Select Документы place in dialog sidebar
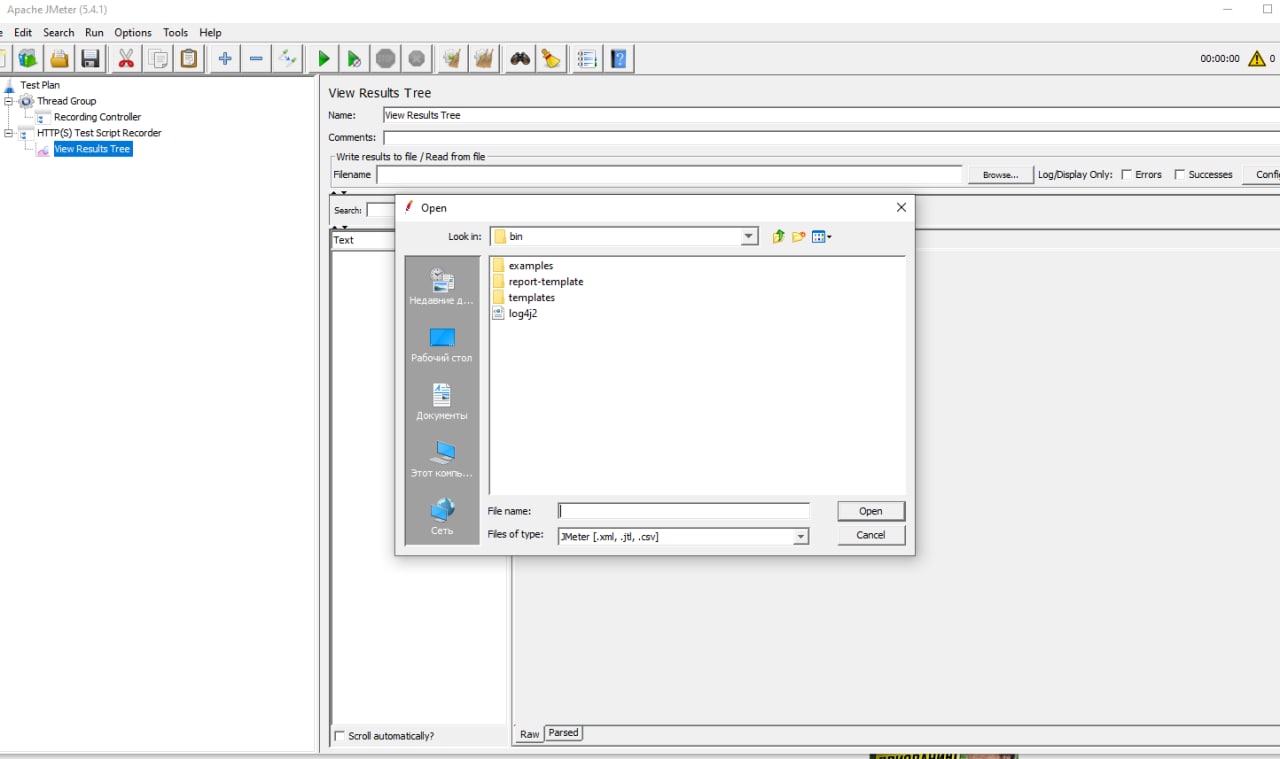 [442, 401]
